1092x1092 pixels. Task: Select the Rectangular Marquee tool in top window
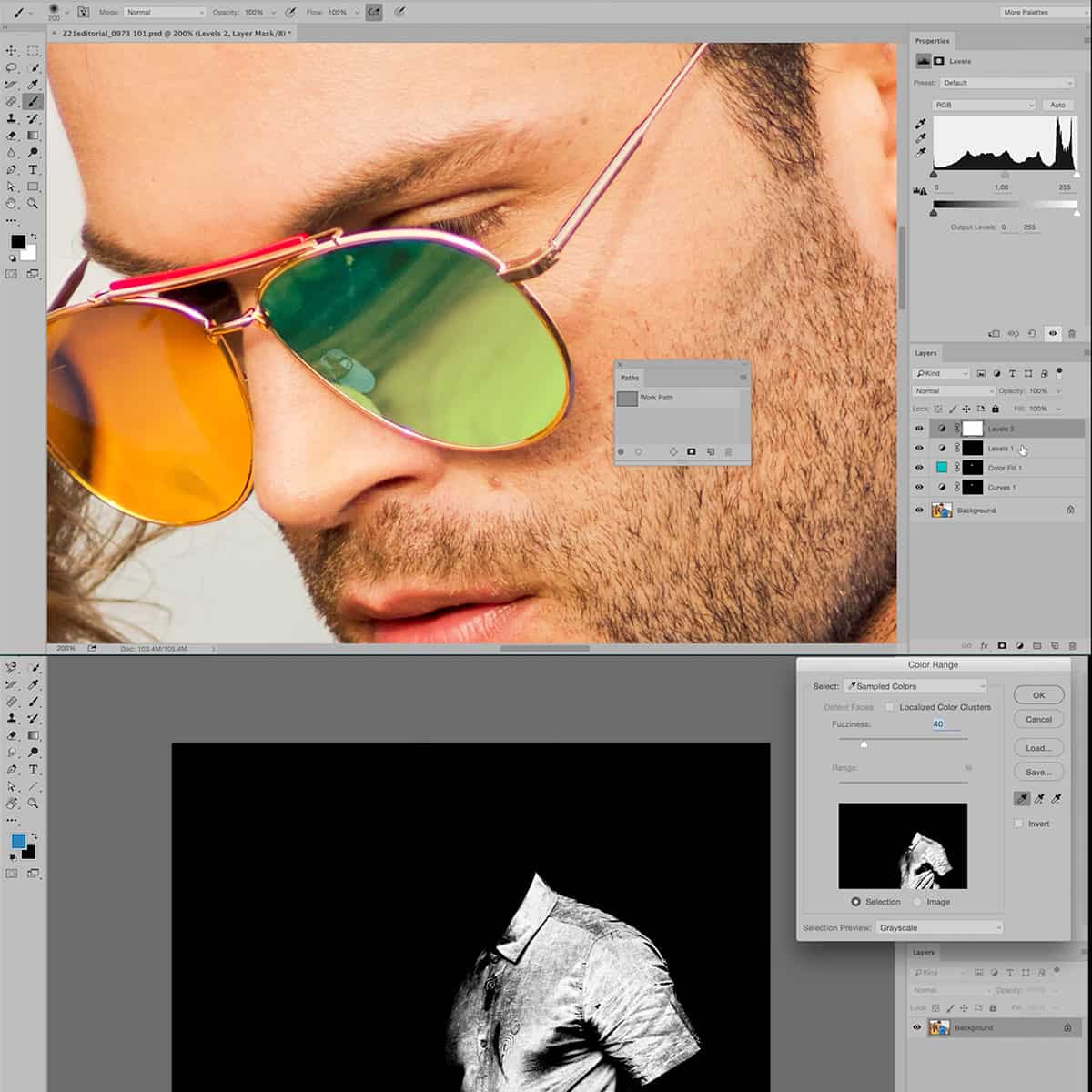click(33, 51)
